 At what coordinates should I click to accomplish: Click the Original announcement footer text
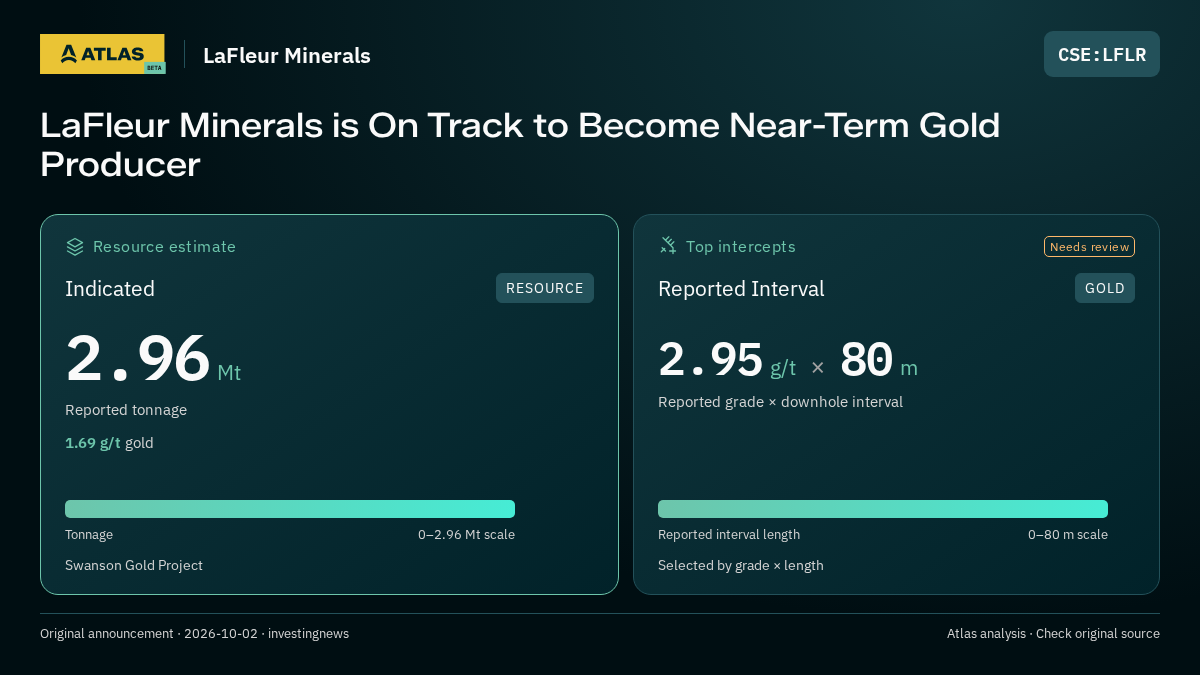point(194,634)
